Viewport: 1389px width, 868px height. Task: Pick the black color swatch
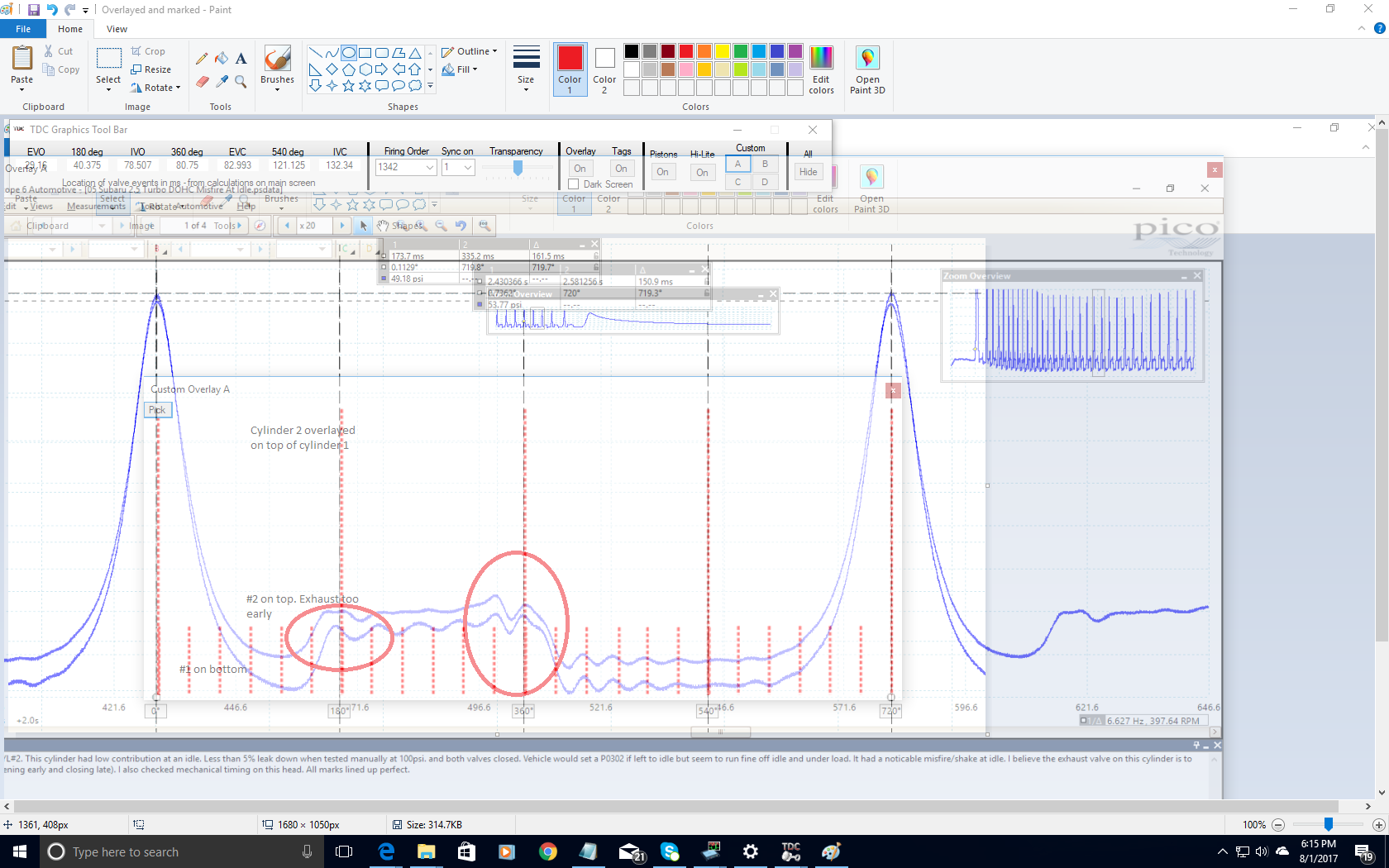[632, 51]
